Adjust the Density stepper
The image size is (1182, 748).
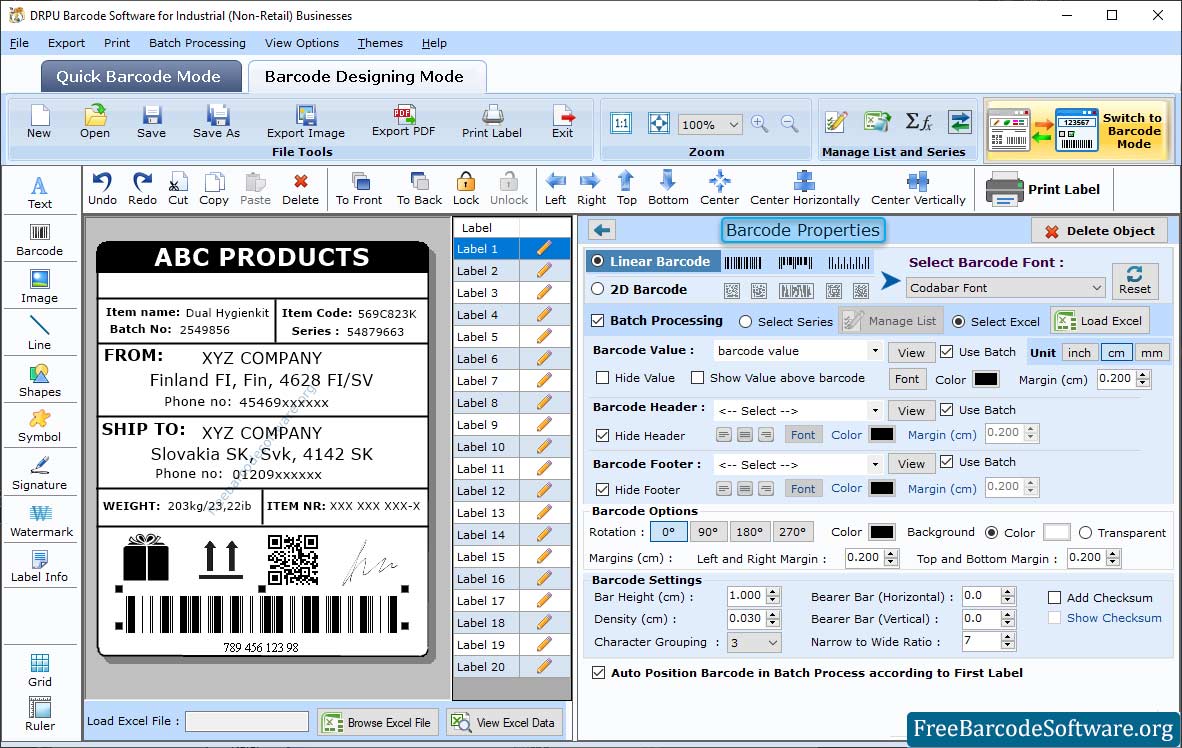pyautogui.click(x=773, y=619)
